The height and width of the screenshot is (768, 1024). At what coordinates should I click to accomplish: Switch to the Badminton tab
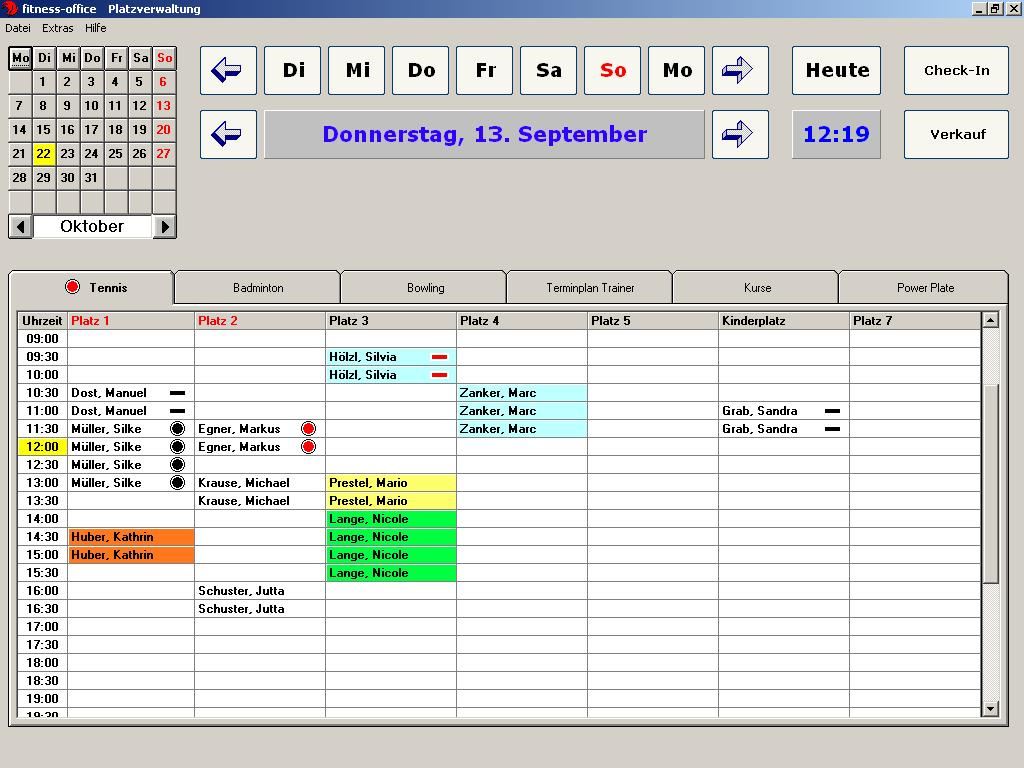257,288
